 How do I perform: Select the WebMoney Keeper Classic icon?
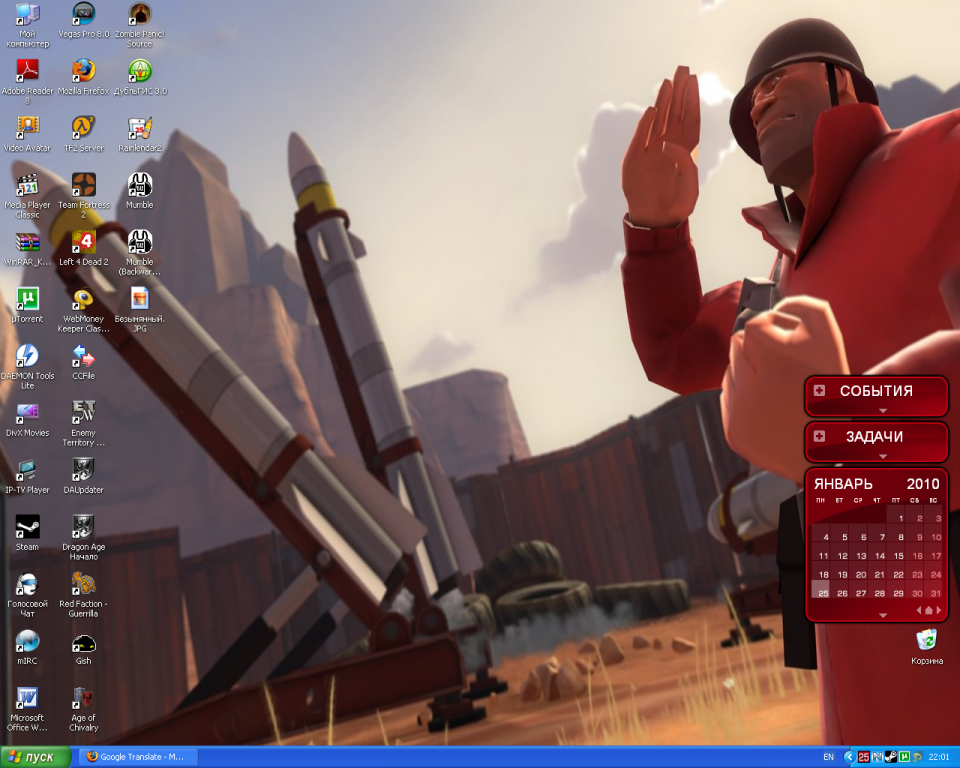83,309
